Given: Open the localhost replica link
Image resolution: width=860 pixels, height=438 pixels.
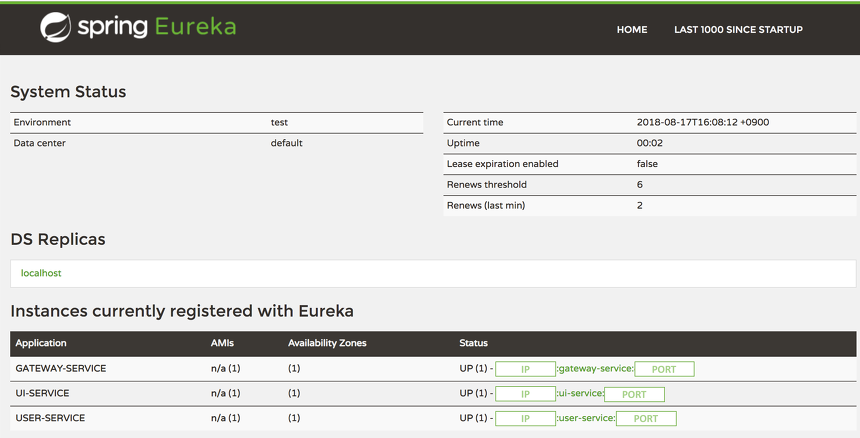Looking at the screenshot, I should click(41, 273).
